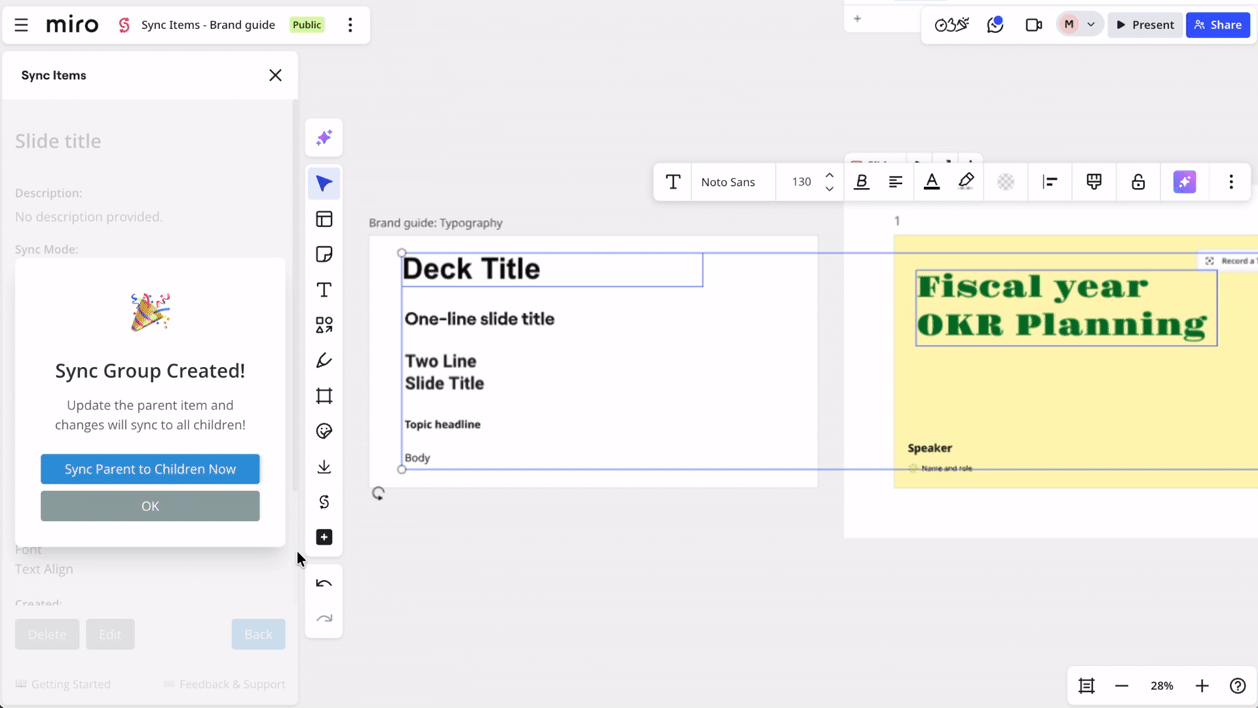
Task: Open the shapes and lines tool
Action: click(x=324, y=325)
